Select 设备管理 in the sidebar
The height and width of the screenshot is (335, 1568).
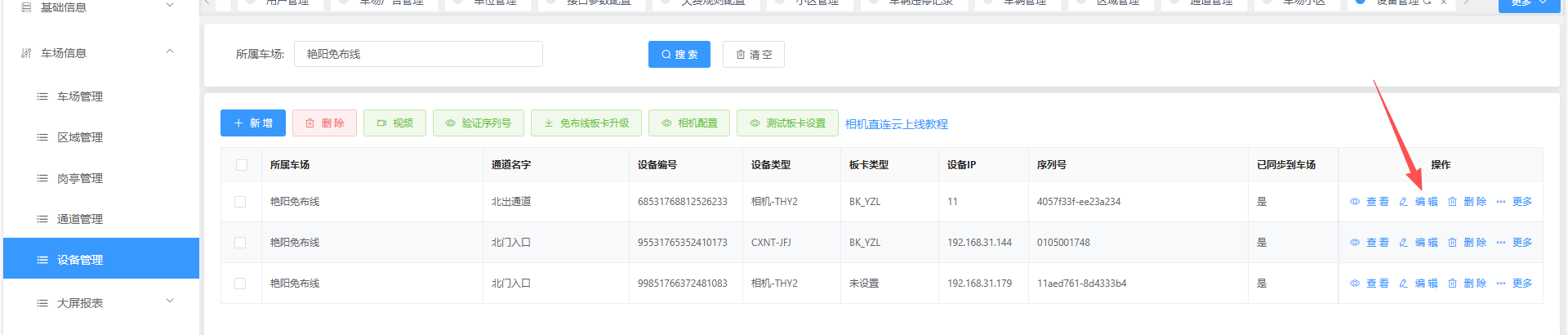(x=100, y=260)
